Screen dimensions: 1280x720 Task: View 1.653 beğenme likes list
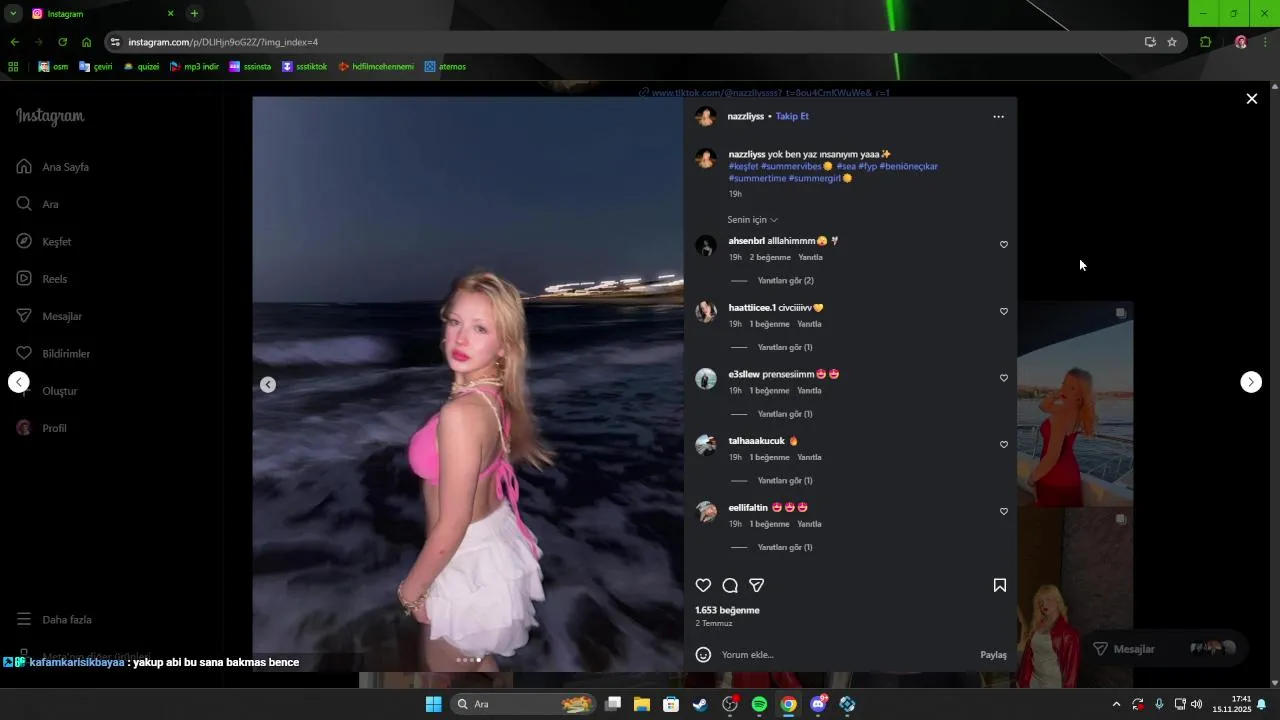[727, 610]
